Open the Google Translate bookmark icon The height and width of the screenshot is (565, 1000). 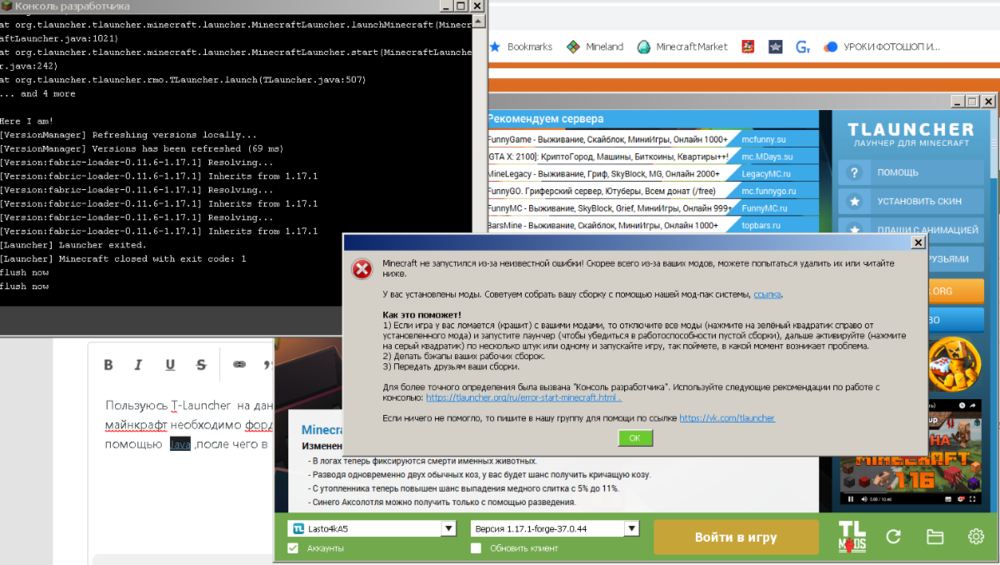(x=803, y=47)
